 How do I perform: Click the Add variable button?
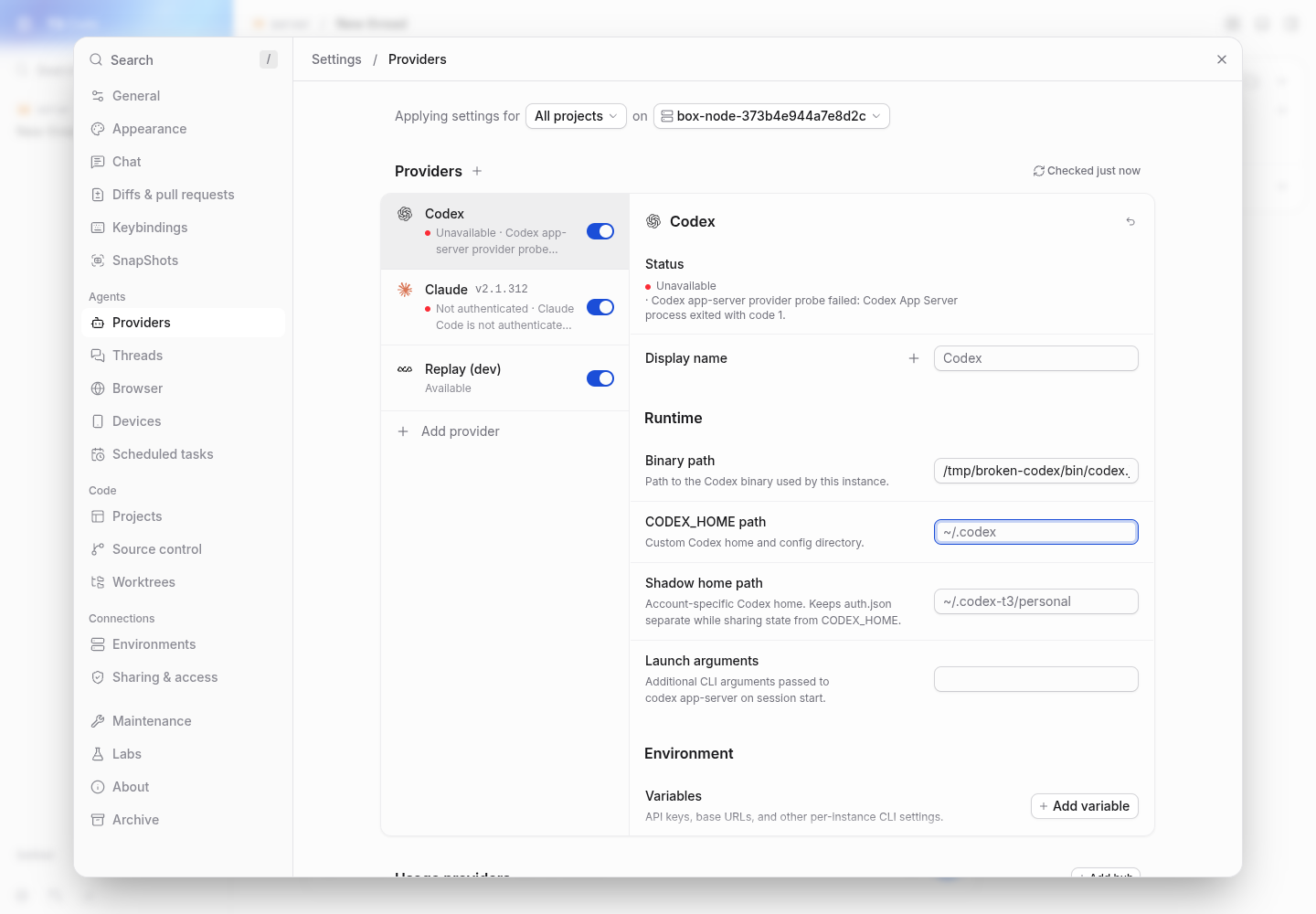pyautogui.click(x=1085, y=806)
